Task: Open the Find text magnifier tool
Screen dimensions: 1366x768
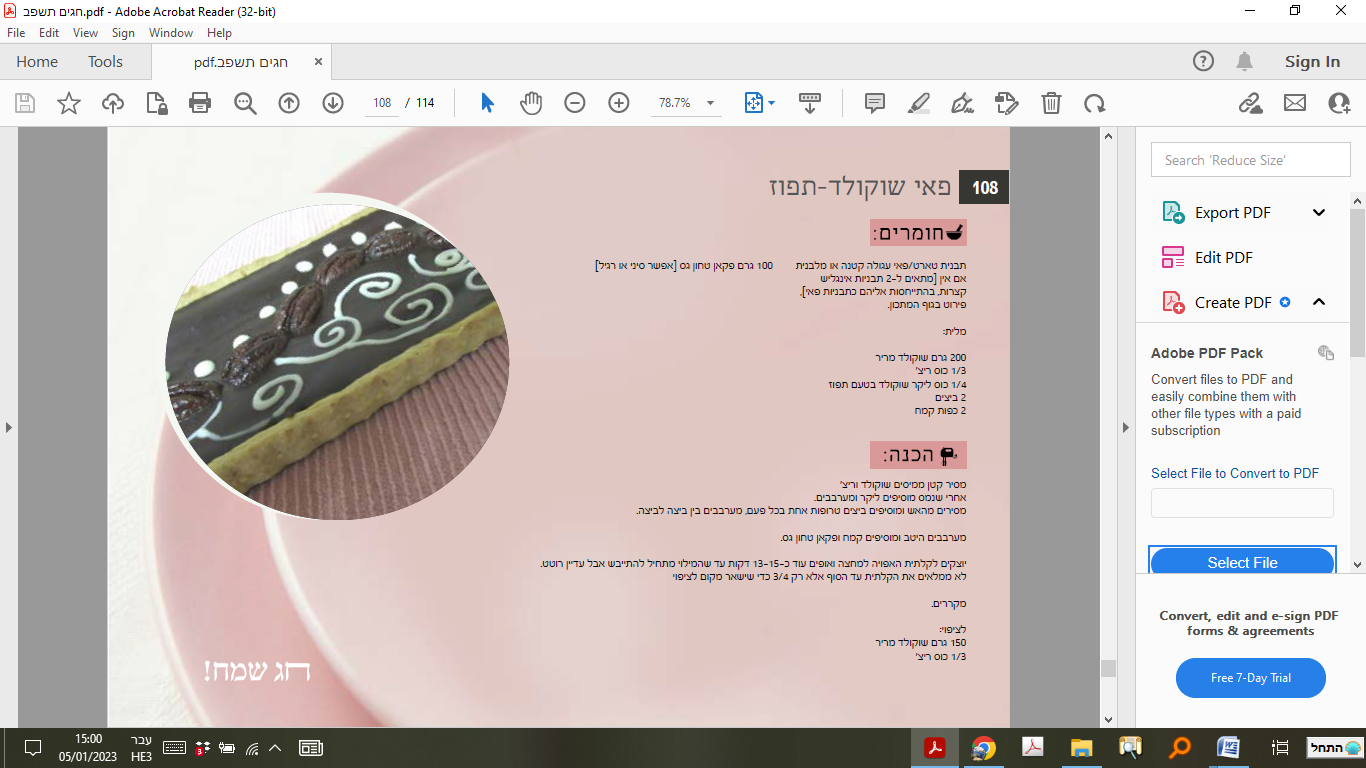Action: point(245,103)
